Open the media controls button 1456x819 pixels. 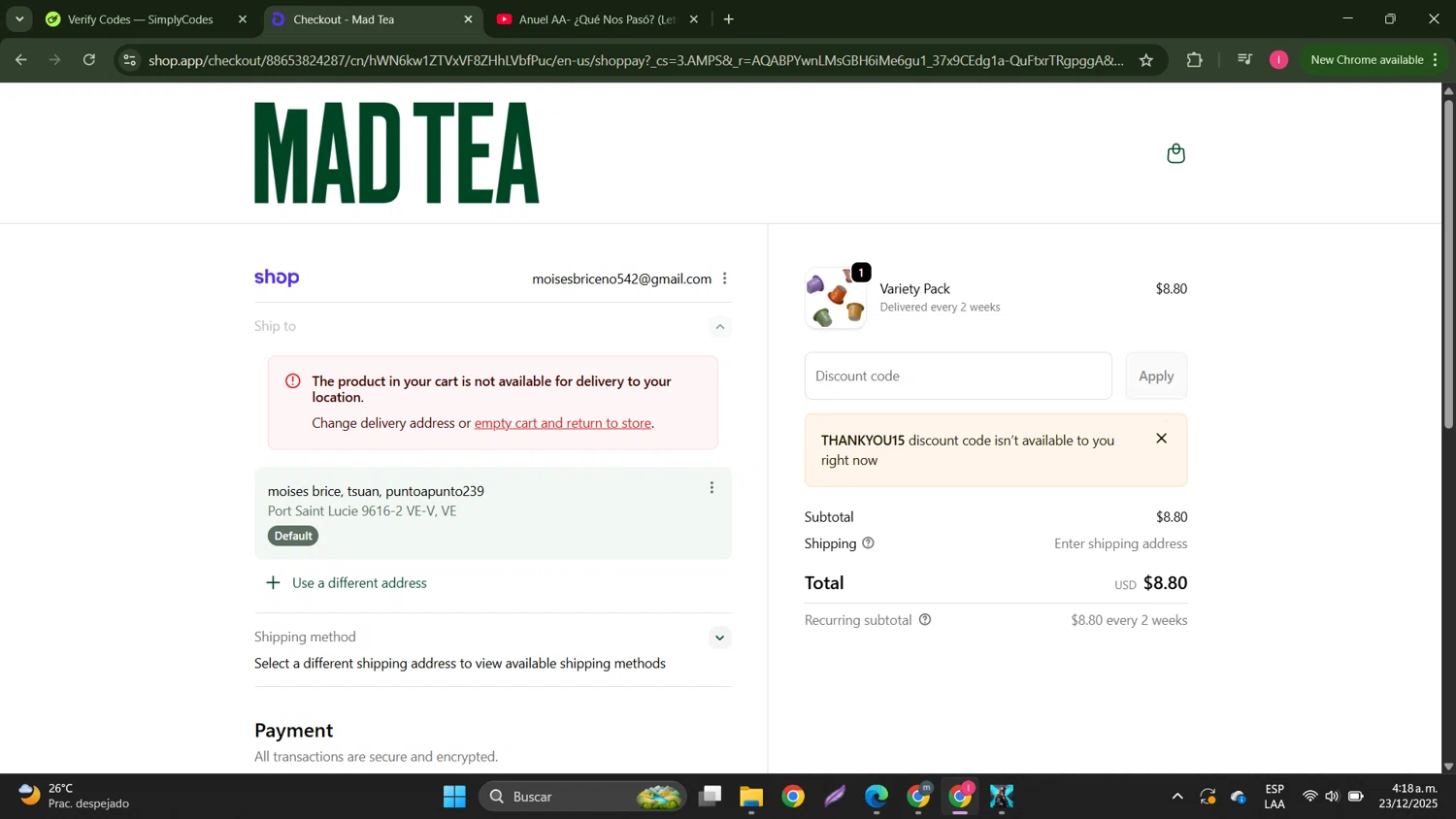point(1244,60)
